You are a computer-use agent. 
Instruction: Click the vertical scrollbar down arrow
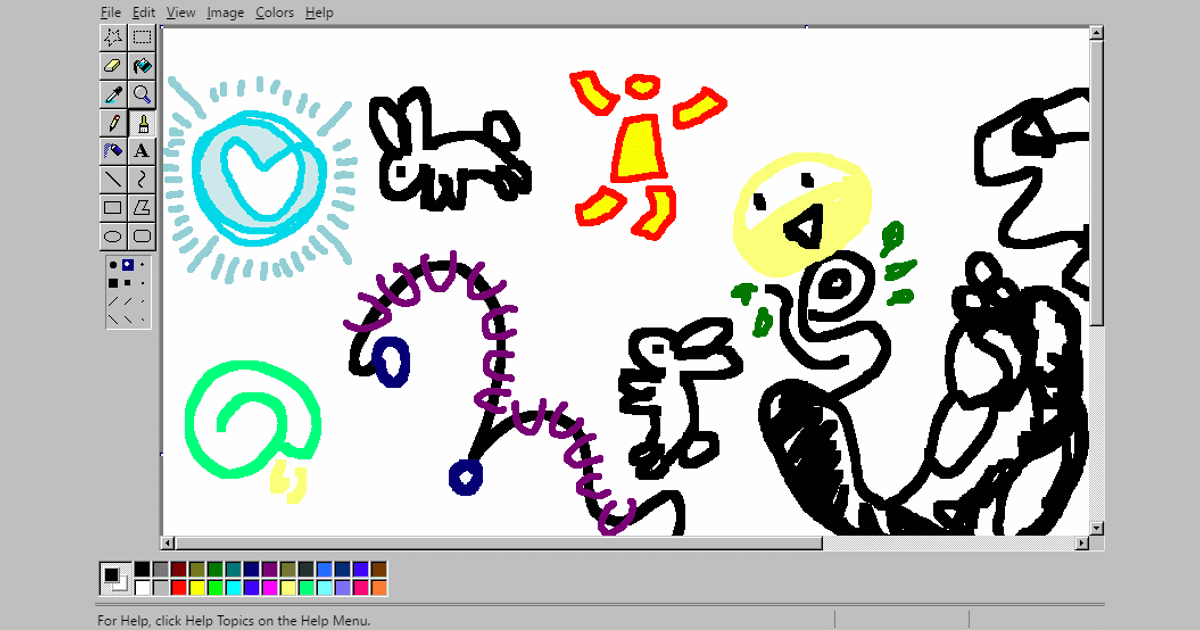[x=1097, y=528]
